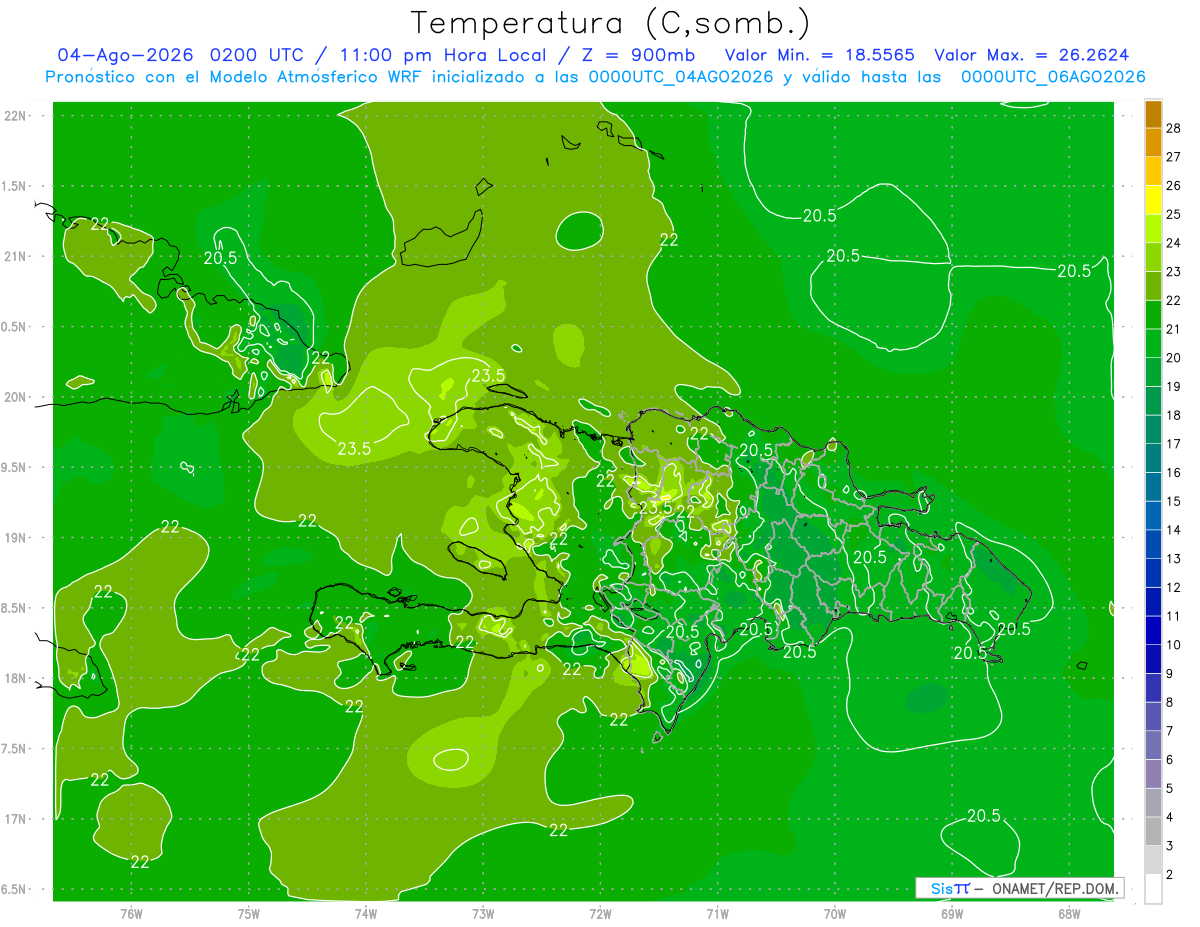Click the "20N" latitude axis label
The image size is (1200, 927).
pos(15,398)
